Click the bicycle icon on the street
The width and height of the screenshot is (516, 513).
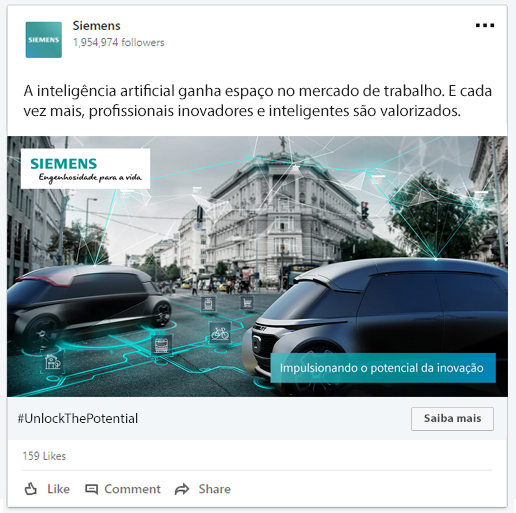220,333
